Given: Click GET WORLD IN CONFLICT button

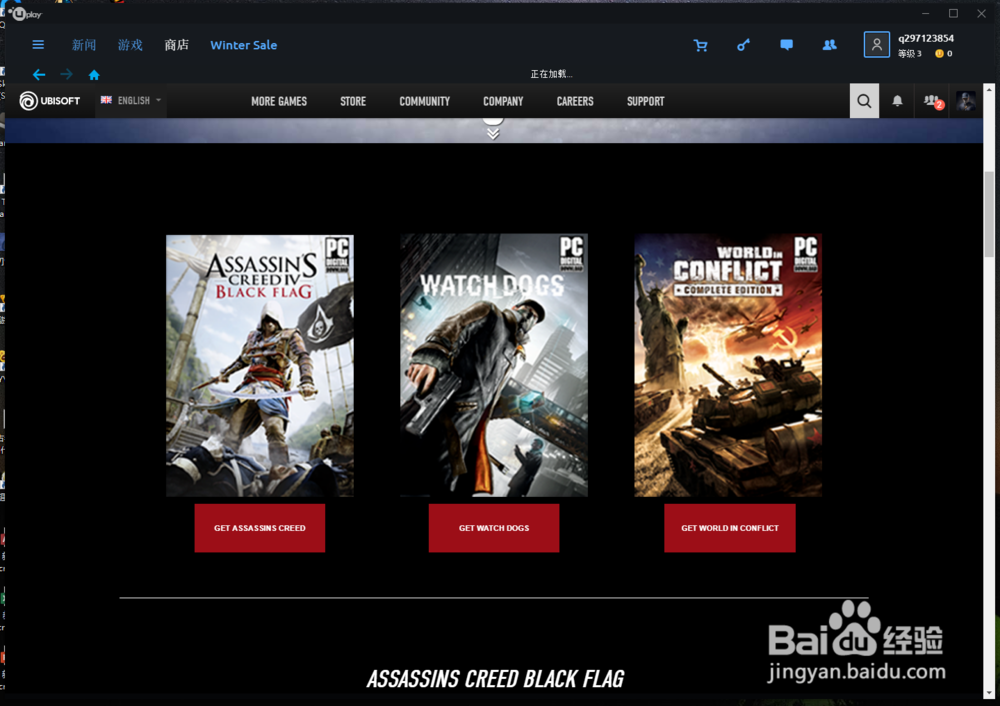Looking at the screenshot, I should tap(730, 528).
